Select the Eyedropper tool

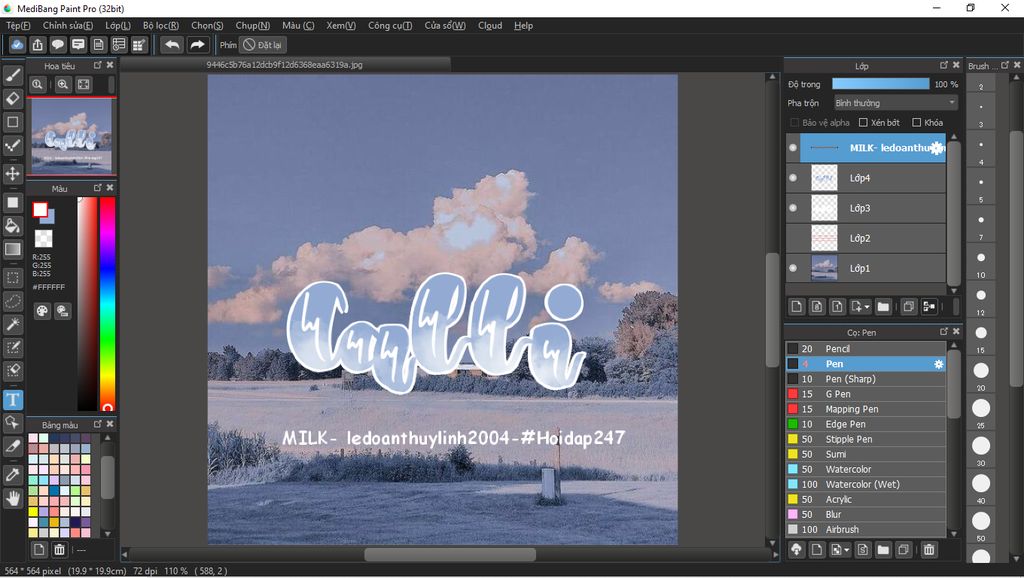pyautogui.click(x=12, y=475)
